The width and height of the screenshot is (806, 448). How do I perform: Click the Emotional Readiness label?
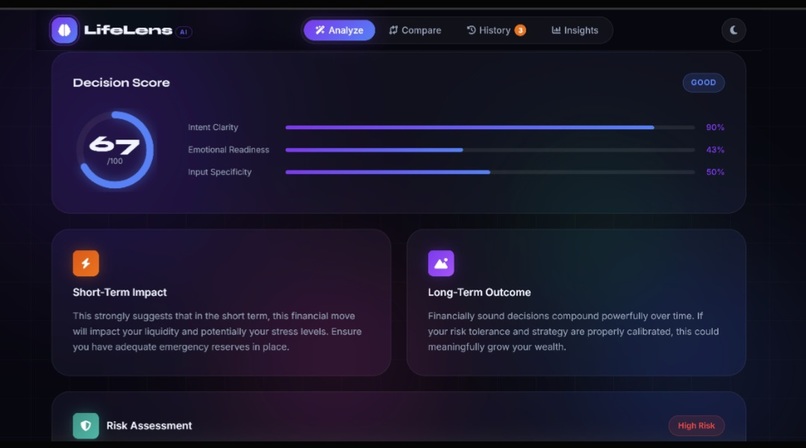pyautogui.click(x=228, y=150)
